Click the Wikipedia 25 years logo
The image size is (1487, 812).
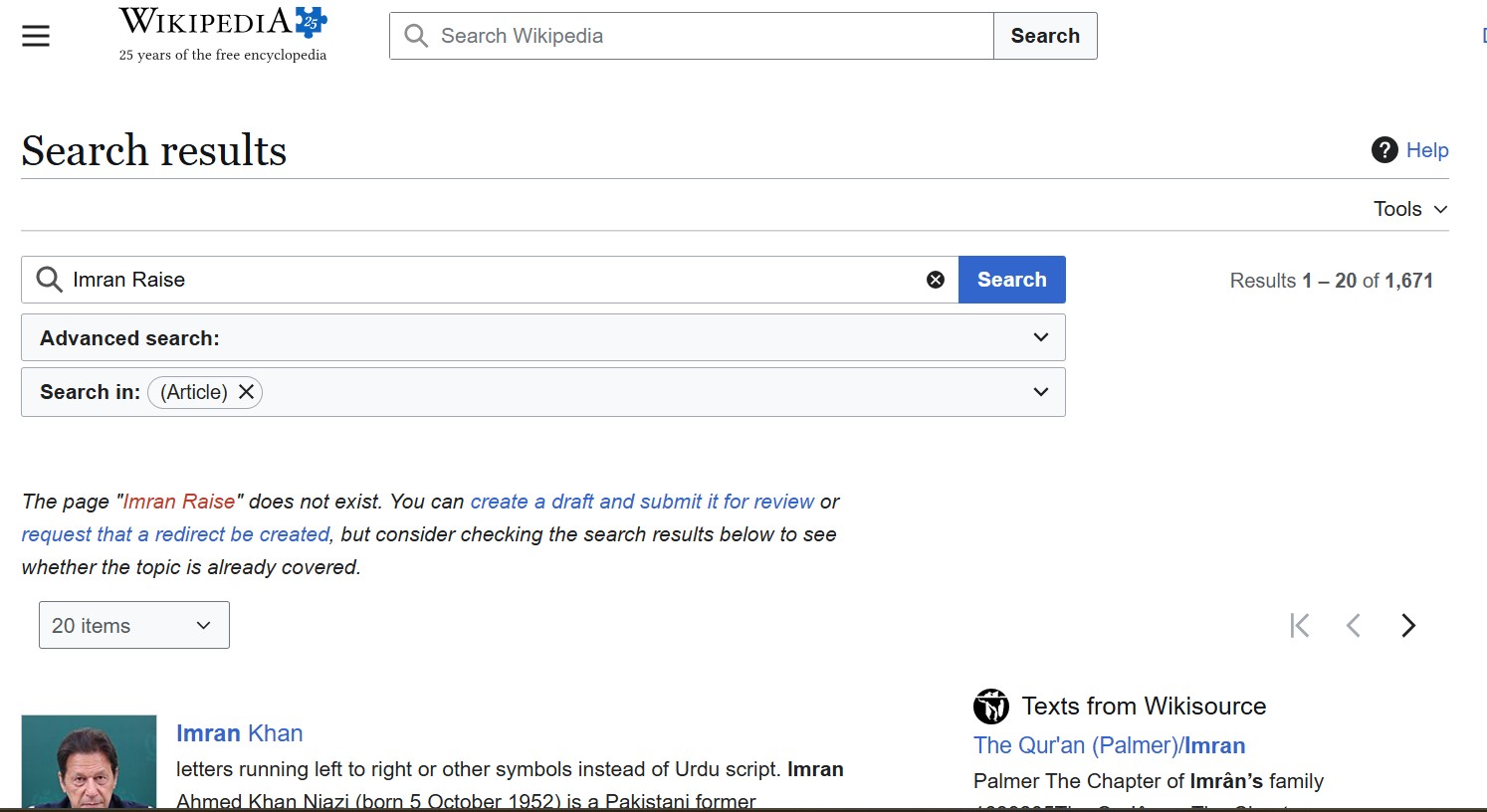coord(223,35)
